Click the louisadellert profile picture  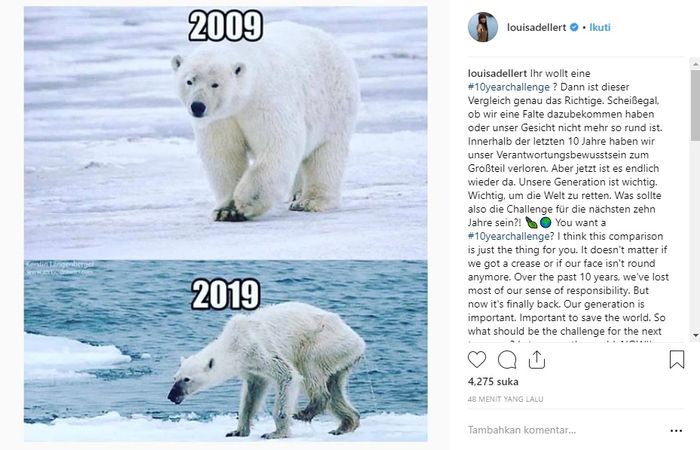click(x=483, y=28)
